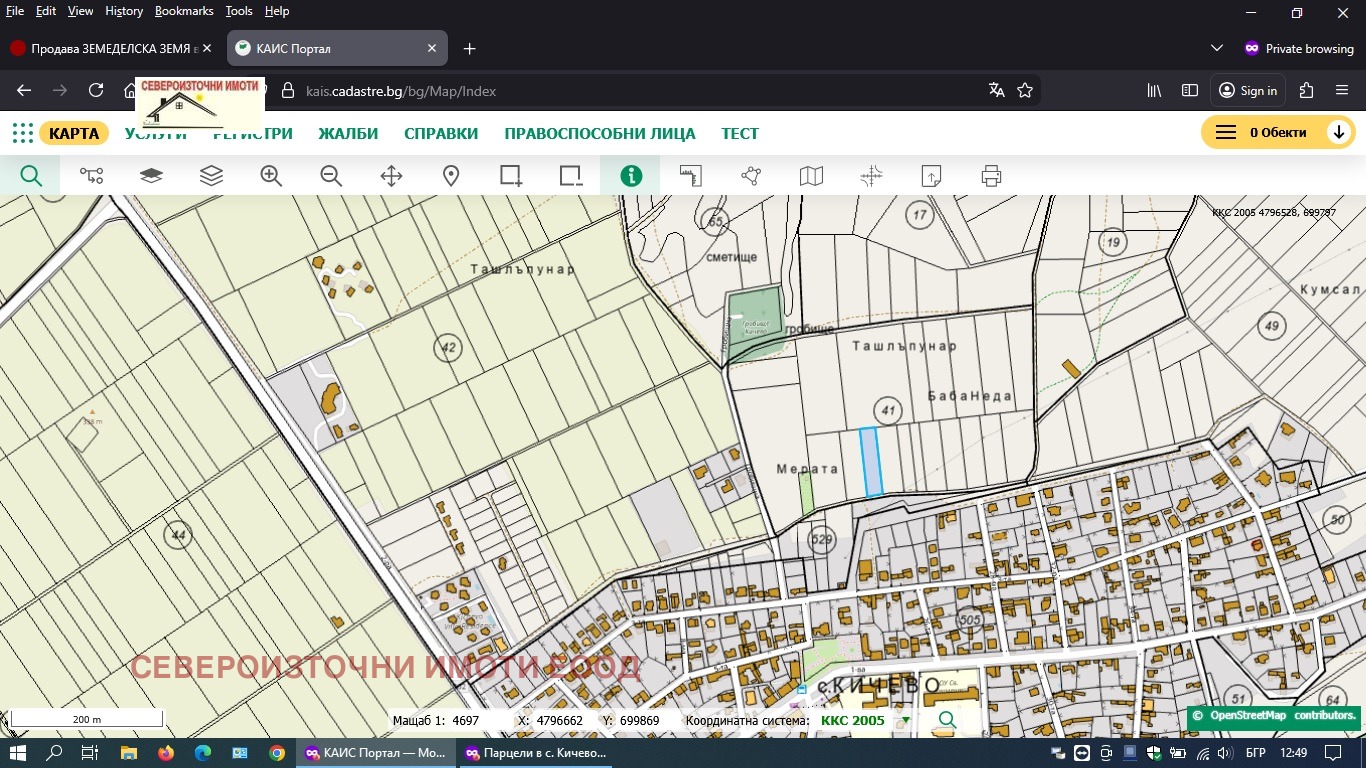The height and width of the screenshot is (768, 1366).
Task: Expand the 0 Обекти panel arrow
Action: click(1338, 132)
